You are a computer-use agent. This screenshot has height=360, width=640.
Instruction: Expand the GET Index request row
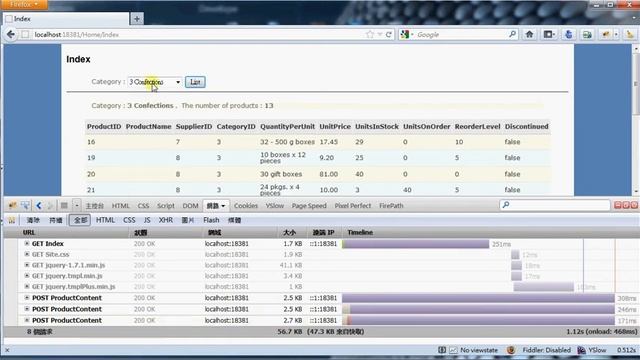click(27, 243)
